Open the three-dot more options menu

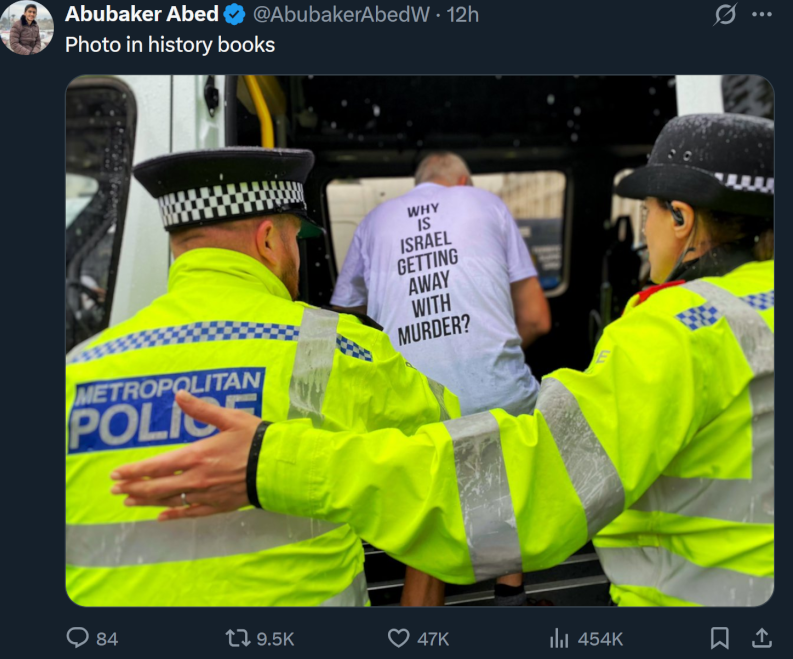point(762,14)
